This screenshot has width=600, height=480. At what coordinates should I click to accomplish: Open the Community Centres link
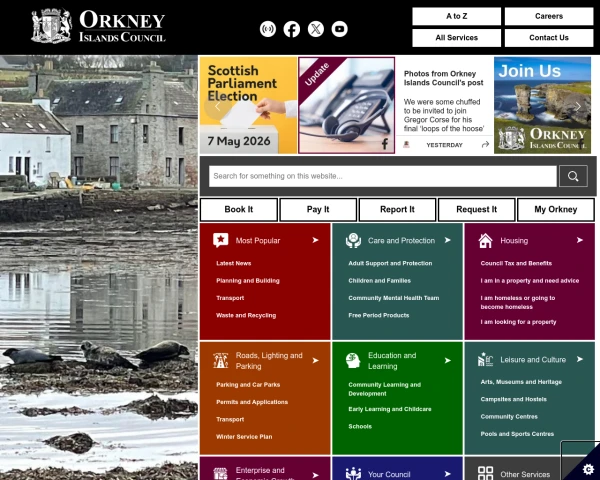point(509,416)
